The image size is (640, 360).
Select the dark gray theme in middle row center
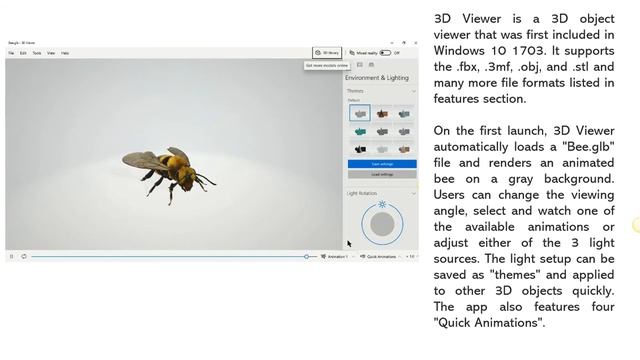tap(382, 131)
